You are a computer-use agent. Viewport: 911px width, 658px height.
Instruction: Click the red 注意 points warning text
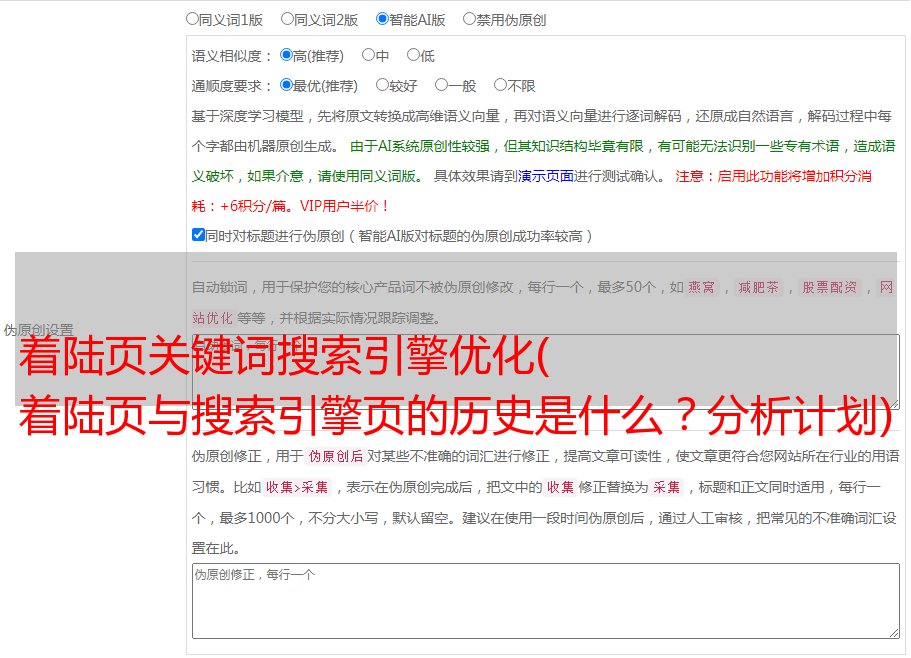[x=532, y=191]
